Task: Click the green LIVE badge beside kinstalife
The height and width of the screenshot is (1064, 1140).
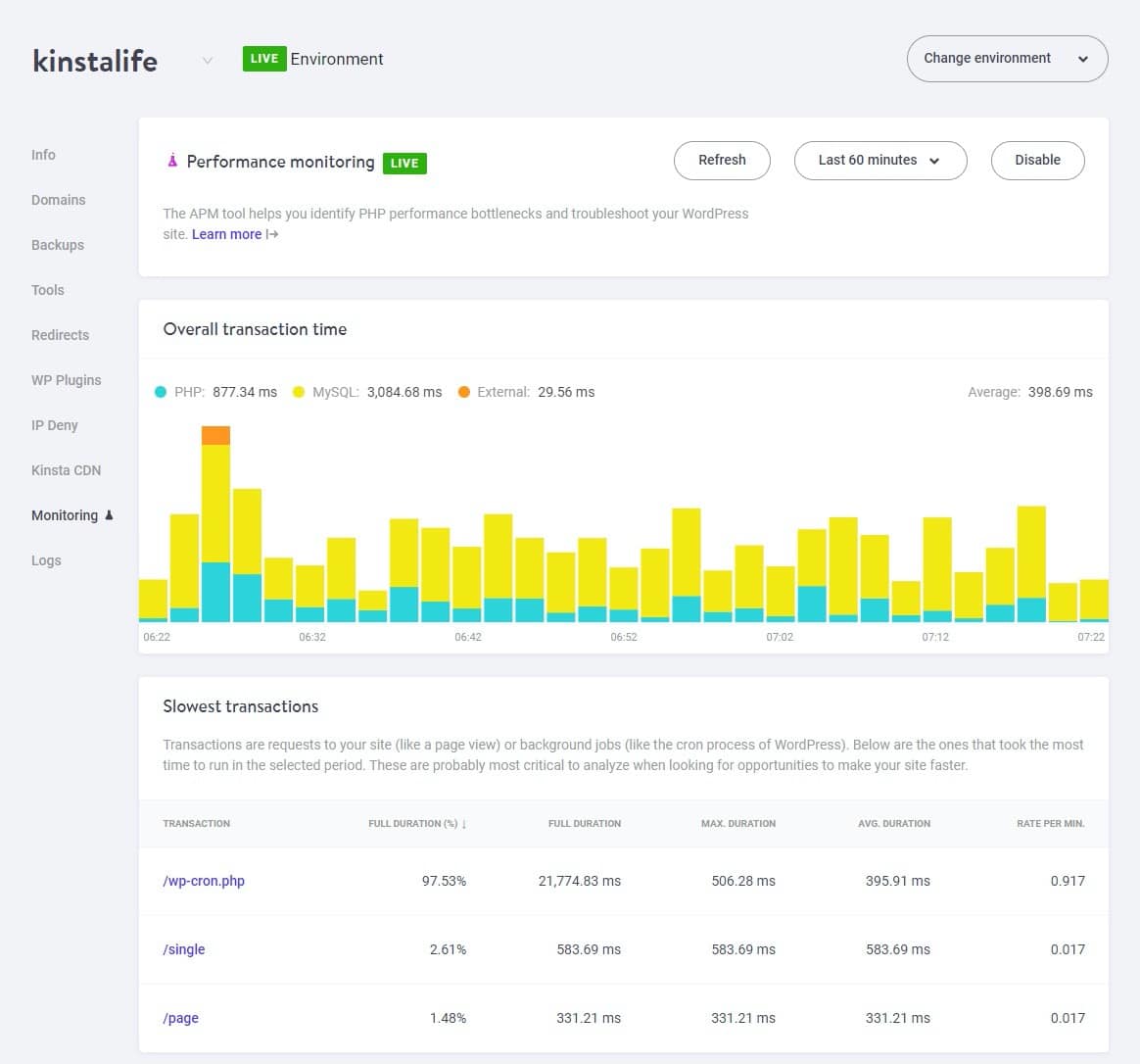Action: click(262, 59)
